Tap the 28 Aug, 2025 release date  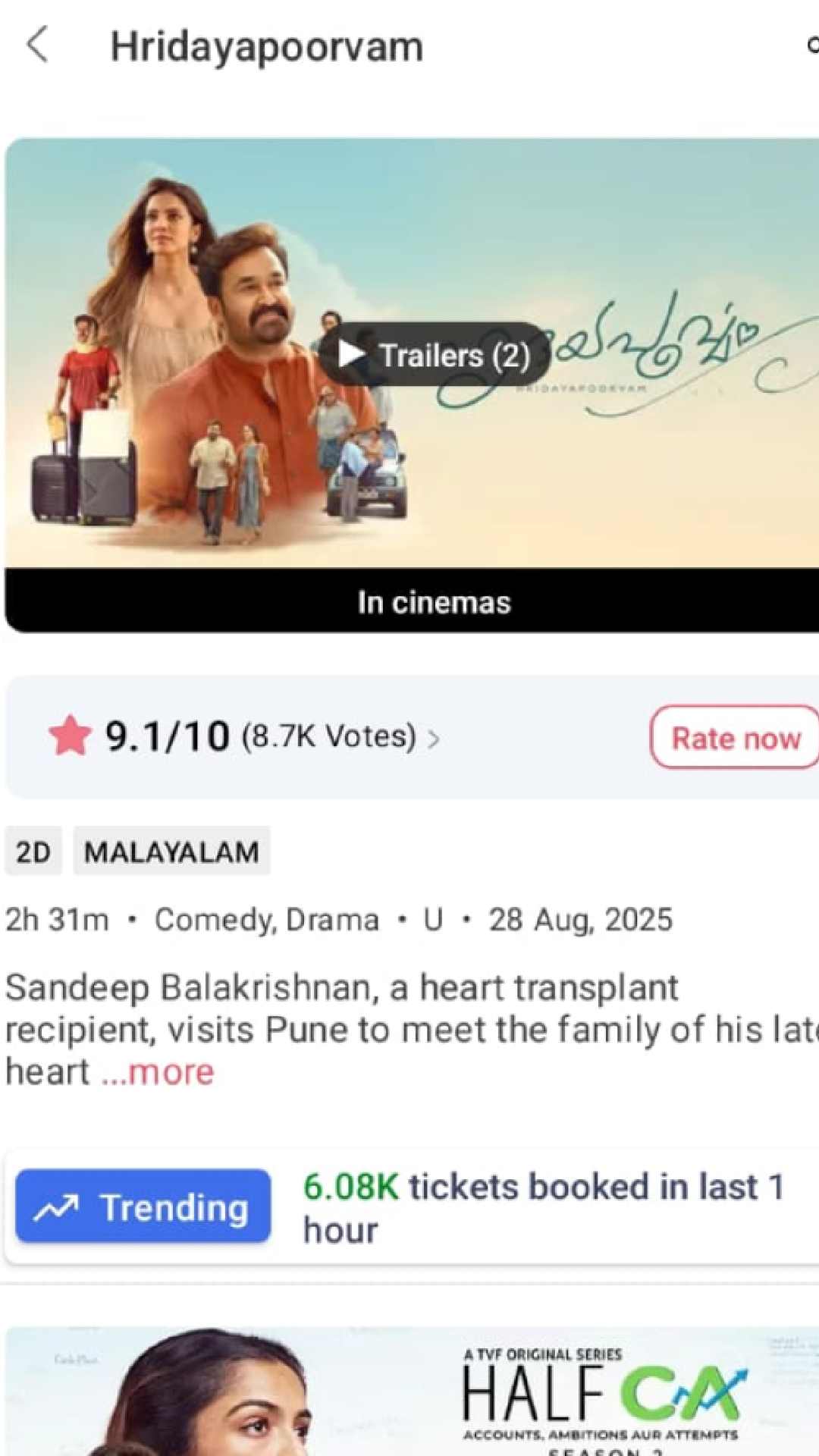point(580,920)
